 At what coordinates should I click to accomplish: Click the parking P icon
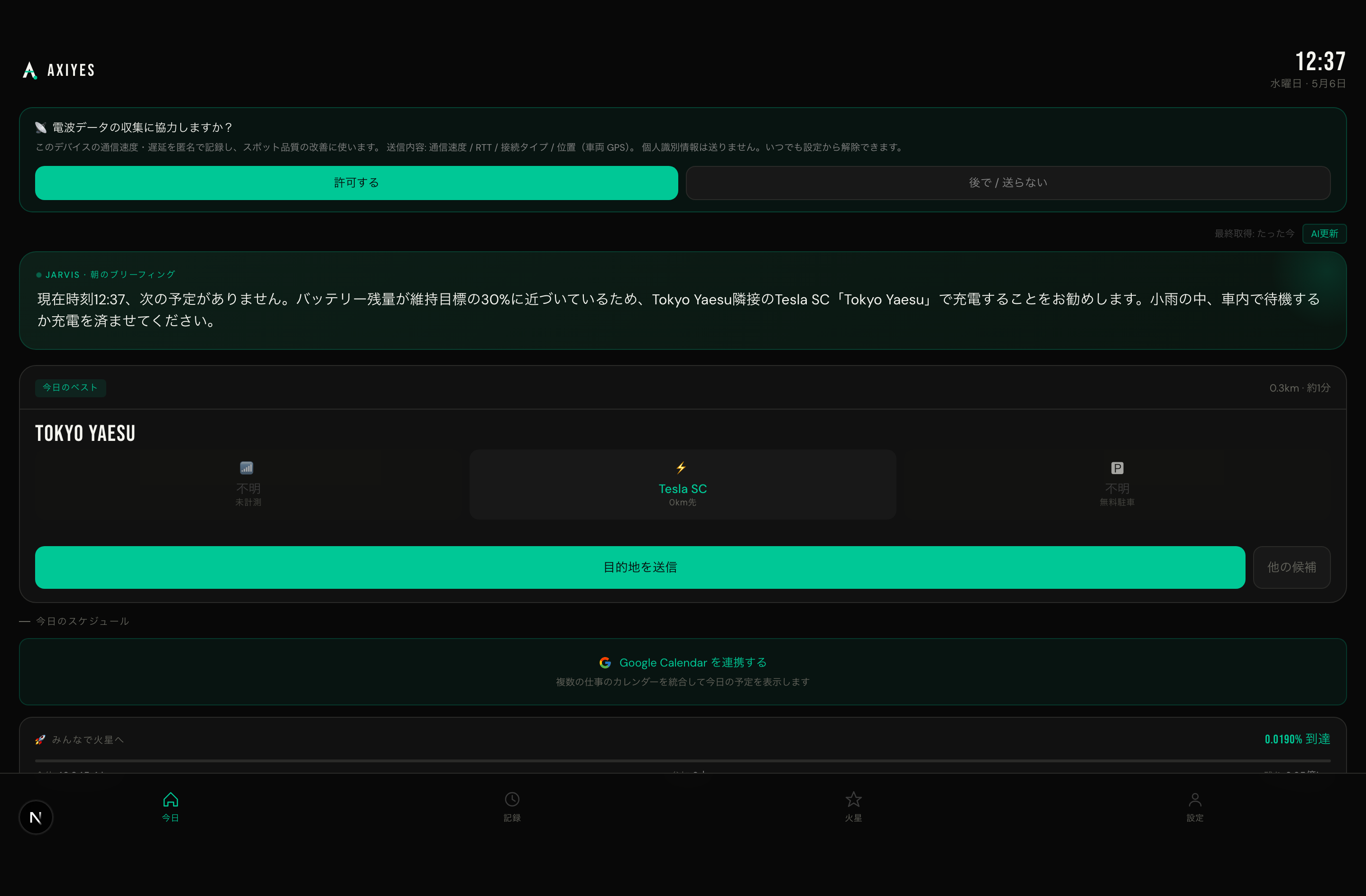(1117, 468)
